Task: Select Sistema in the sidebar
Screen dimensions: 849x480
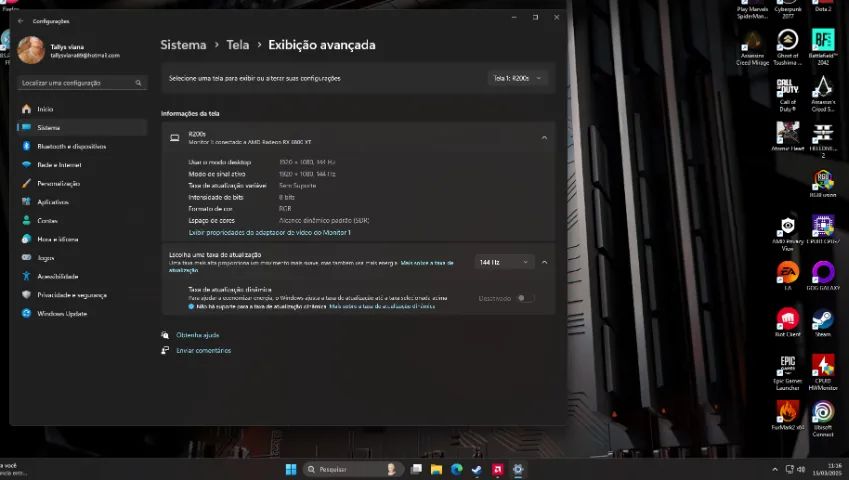Action: (x=82, y=128)
